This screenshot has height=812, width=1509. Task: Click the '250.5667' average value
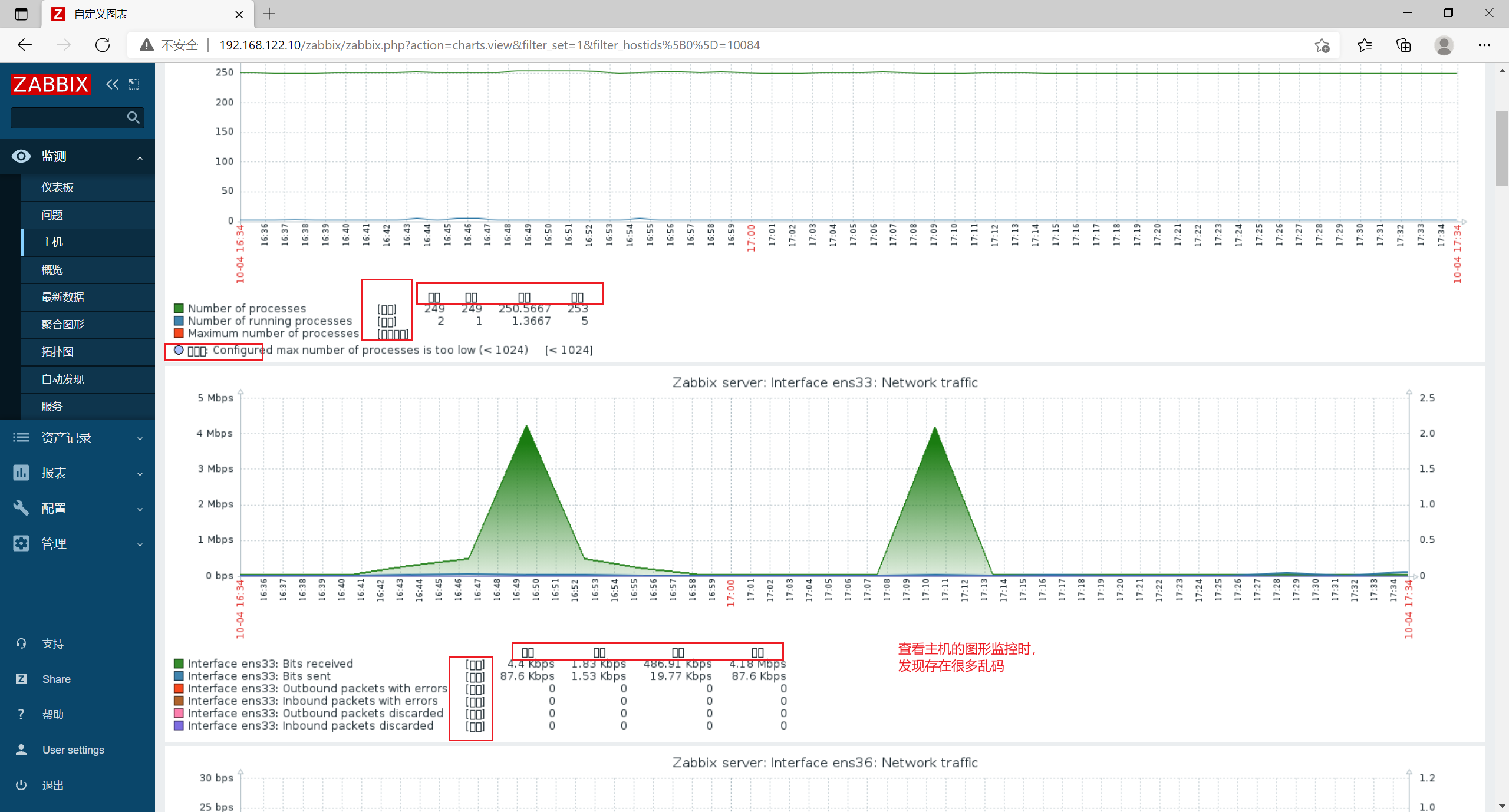525,309
